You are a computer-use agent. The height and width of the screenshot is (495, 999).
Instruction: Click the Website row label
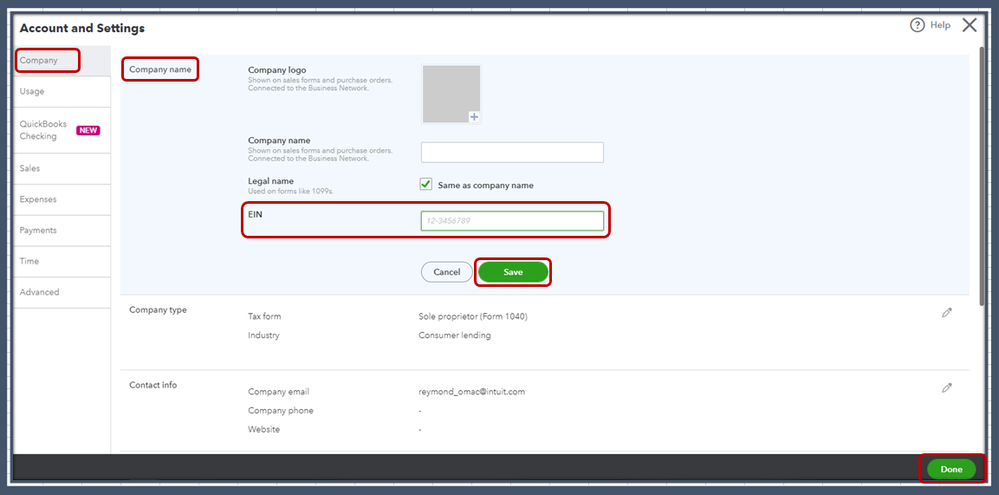point(264,429)
